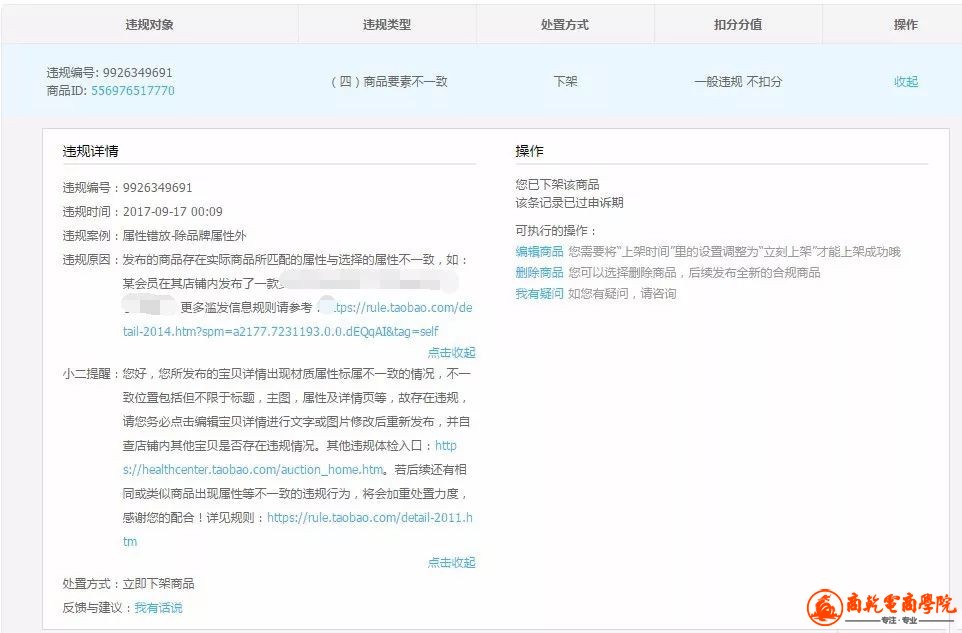Click the 违规类型 column header
Viewport: 962px width, 633px height.
[x=386, y=24]
